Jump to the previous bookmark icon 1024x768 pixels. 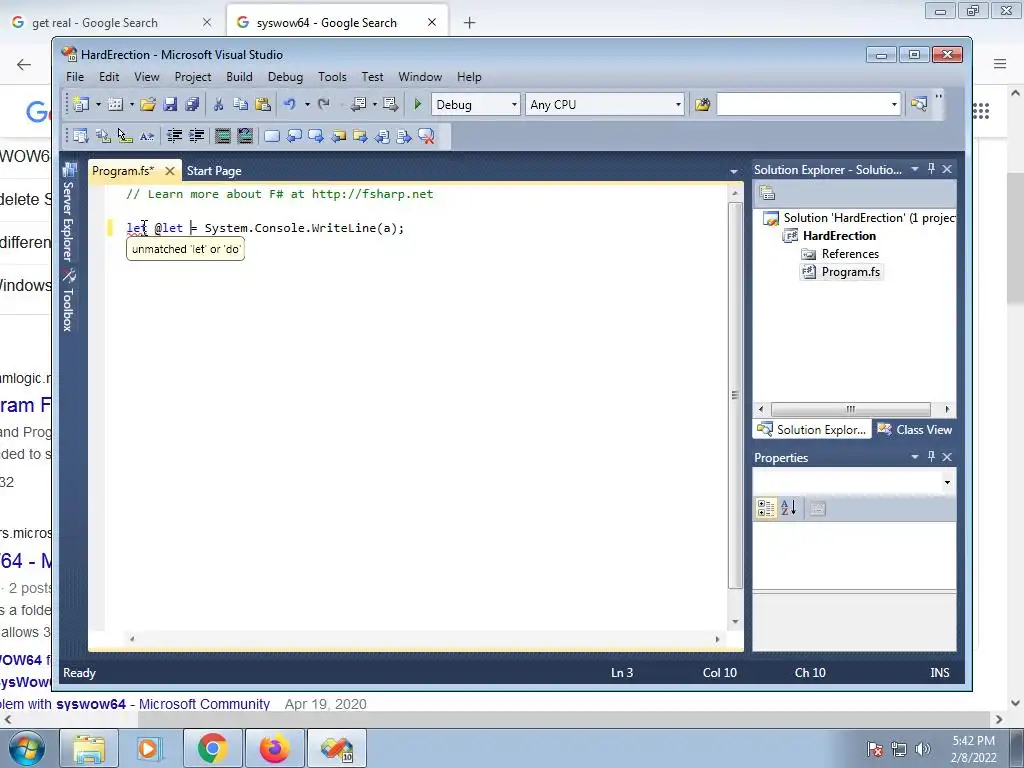pos(295,136)
